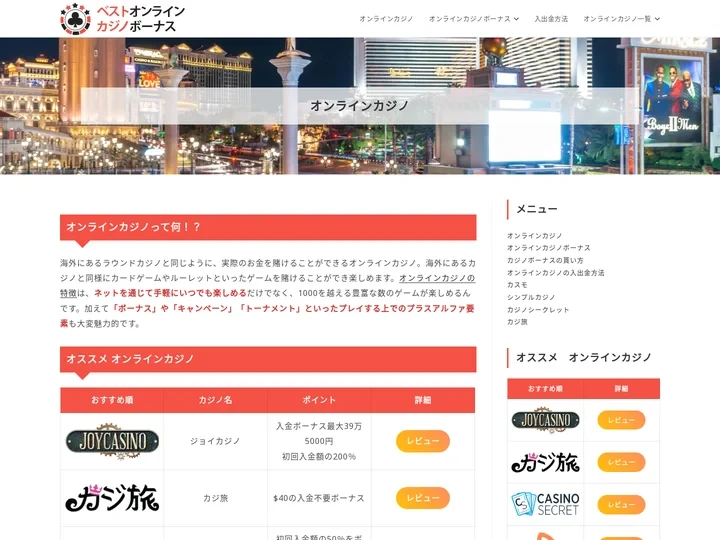720x540 pixels.
Task: Open レビュー button for カジ旅 main row
Action: tap(422, 498)
